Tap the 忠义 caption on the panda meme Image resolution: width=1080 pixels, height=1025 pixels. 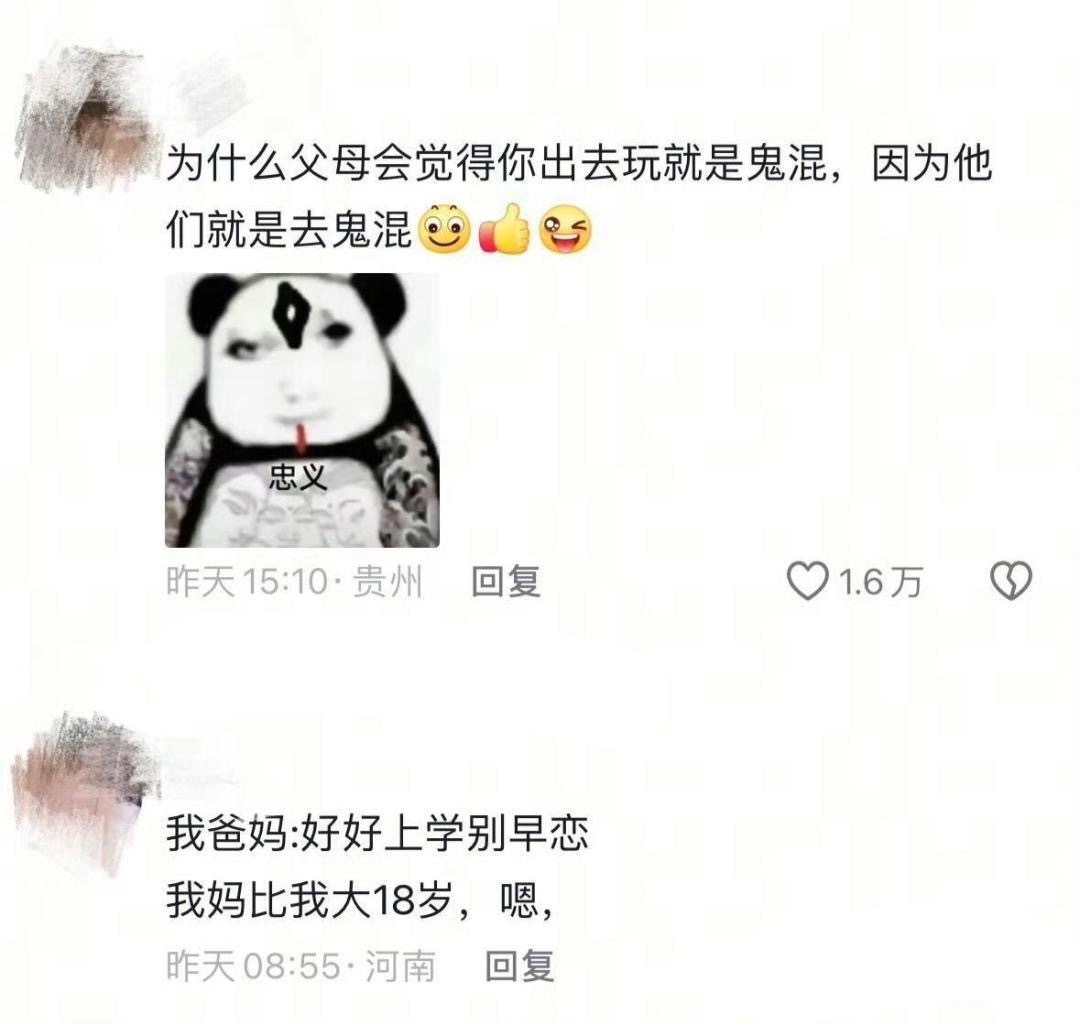tap(297, 477)
